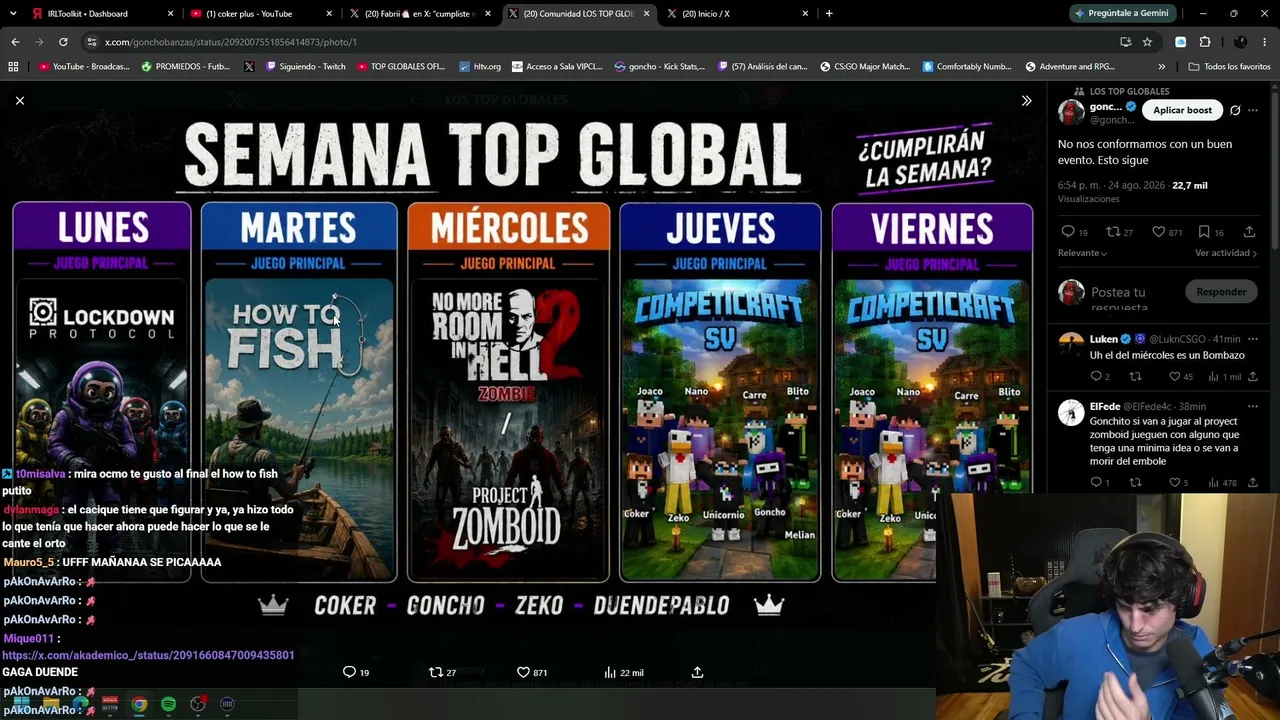Image resolution: width=1280 pixels, height=720 pixels.
Task: Click the reply icon with 19 in the side panel
Action: click(x=1067, y=232)
